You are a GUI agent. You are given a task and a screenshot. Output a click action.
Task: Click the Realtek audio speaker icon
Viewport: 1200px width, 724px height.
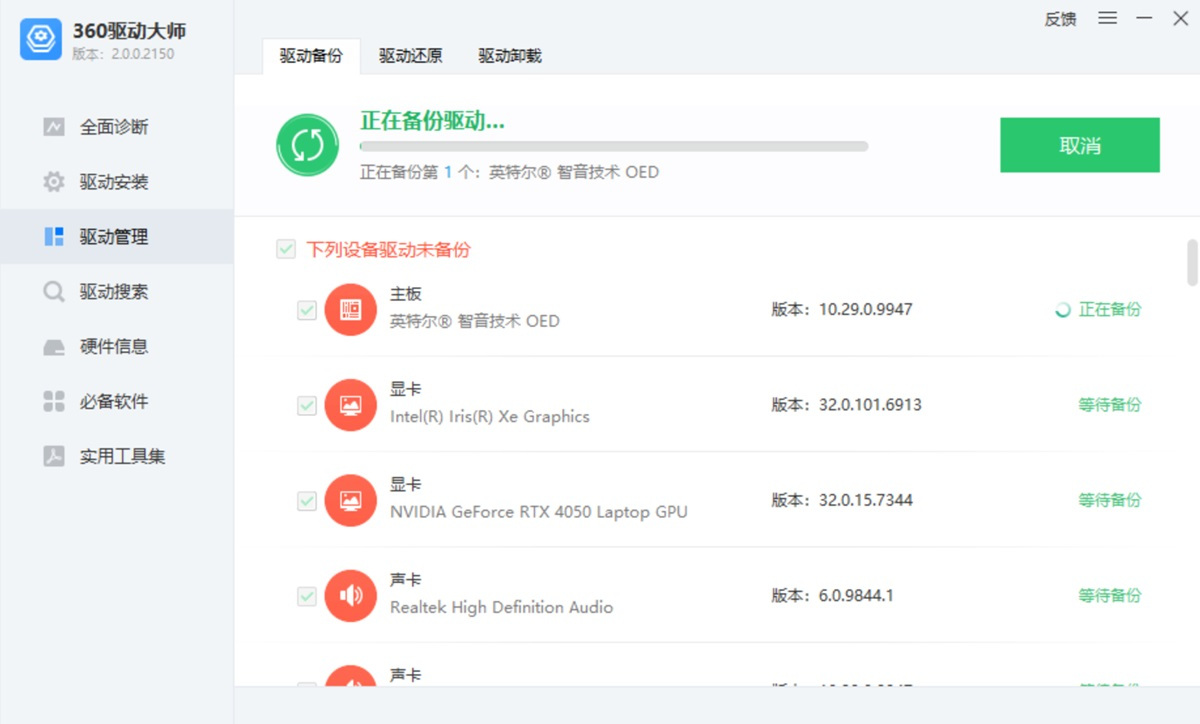351,595
